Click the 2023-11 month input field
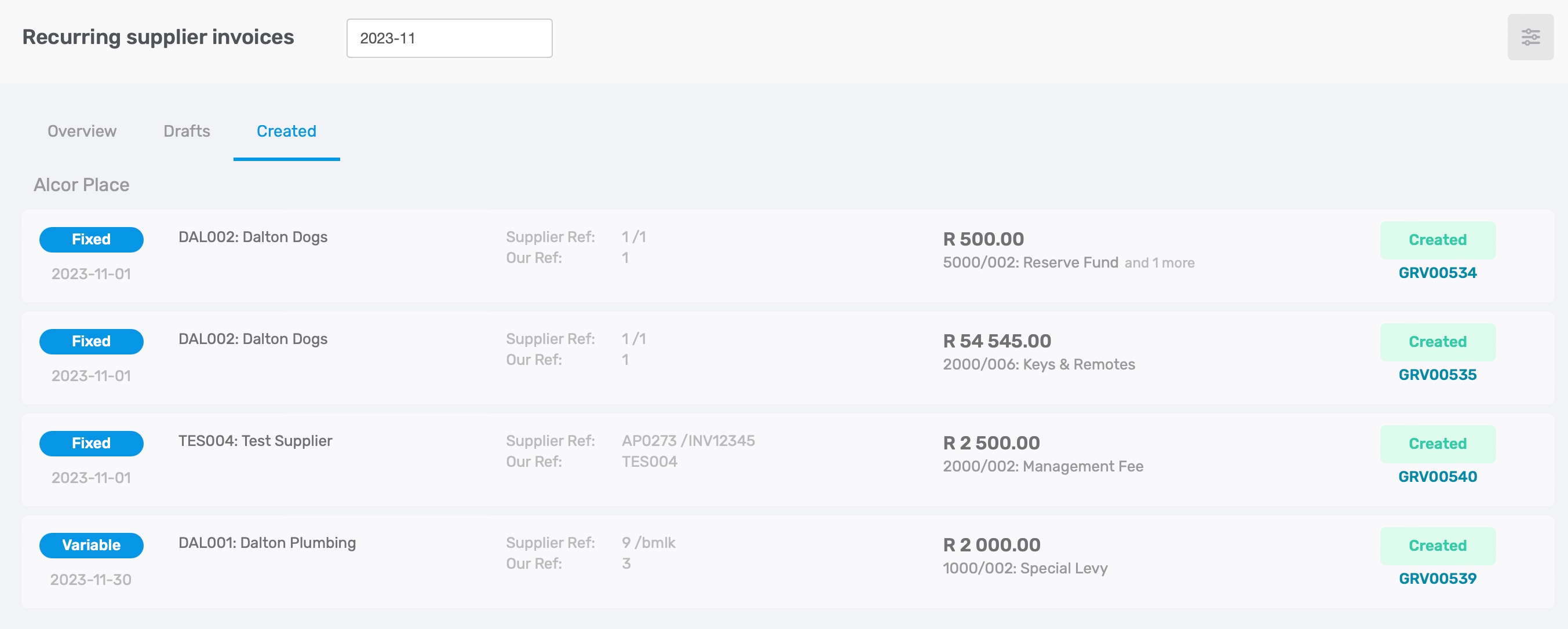Viewport: 1568px width, 629px height. (x=449, y=38)
